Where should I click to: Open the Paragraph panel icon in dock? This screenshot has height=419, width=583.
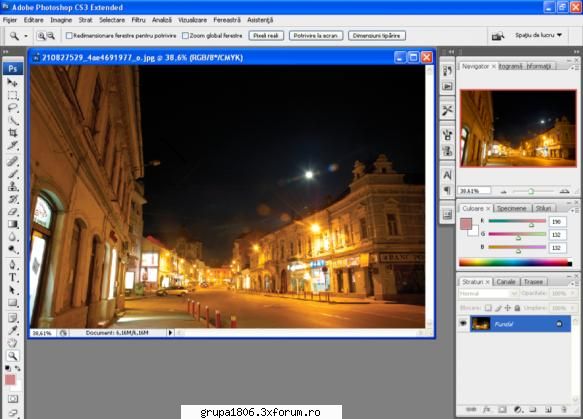pyautogui.click(x=447, y=191)
